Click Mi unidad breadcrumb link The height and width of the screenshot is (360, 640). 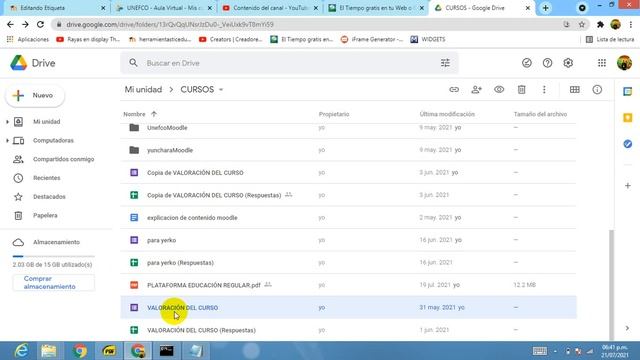(x=143, y=89)
